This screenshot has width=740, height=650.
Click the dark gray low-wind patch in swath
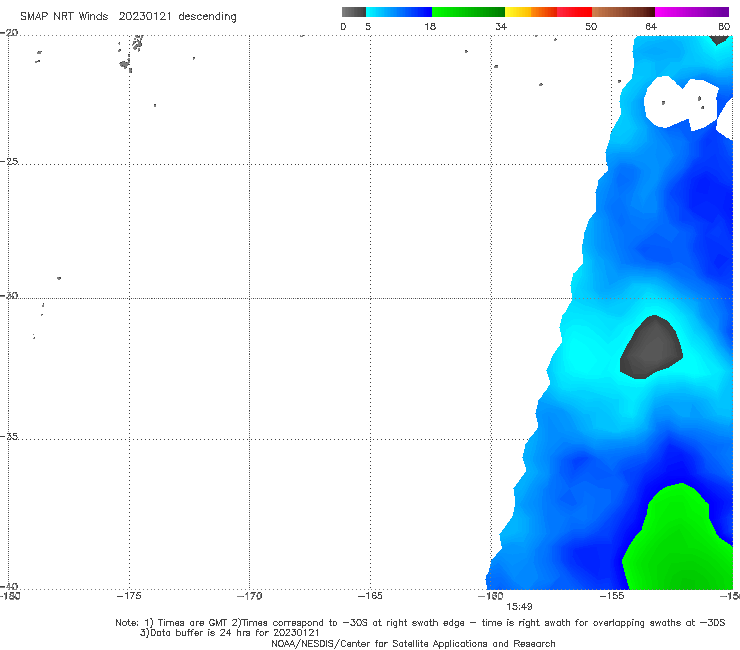651,348
